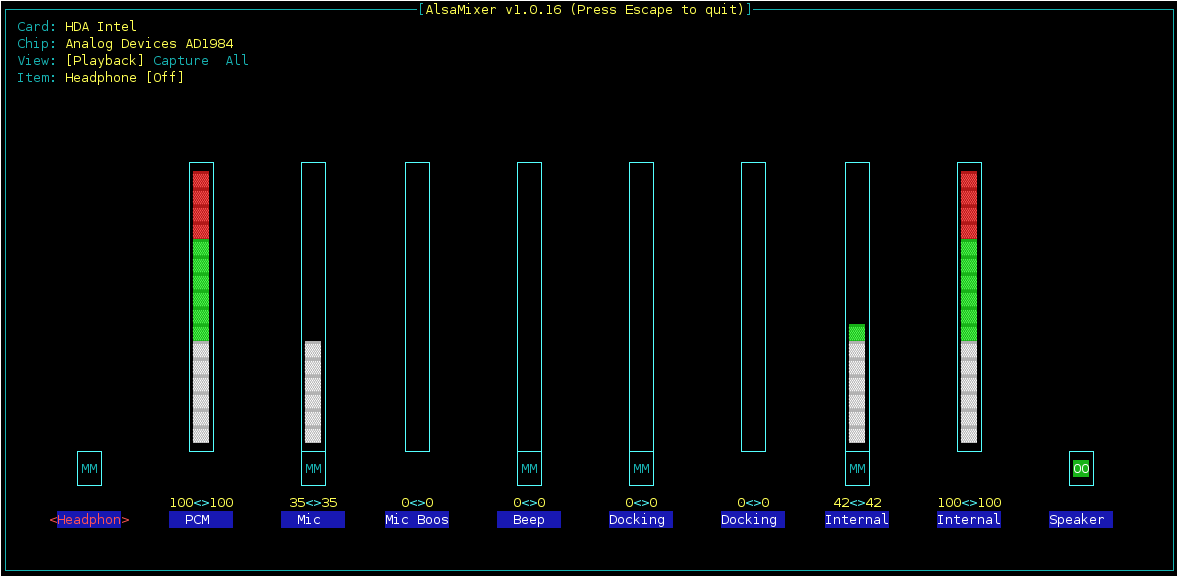Select the Internal label under 42<>42
The height and width of the screenshot is (576, 1177).
[x=857, y=520]
